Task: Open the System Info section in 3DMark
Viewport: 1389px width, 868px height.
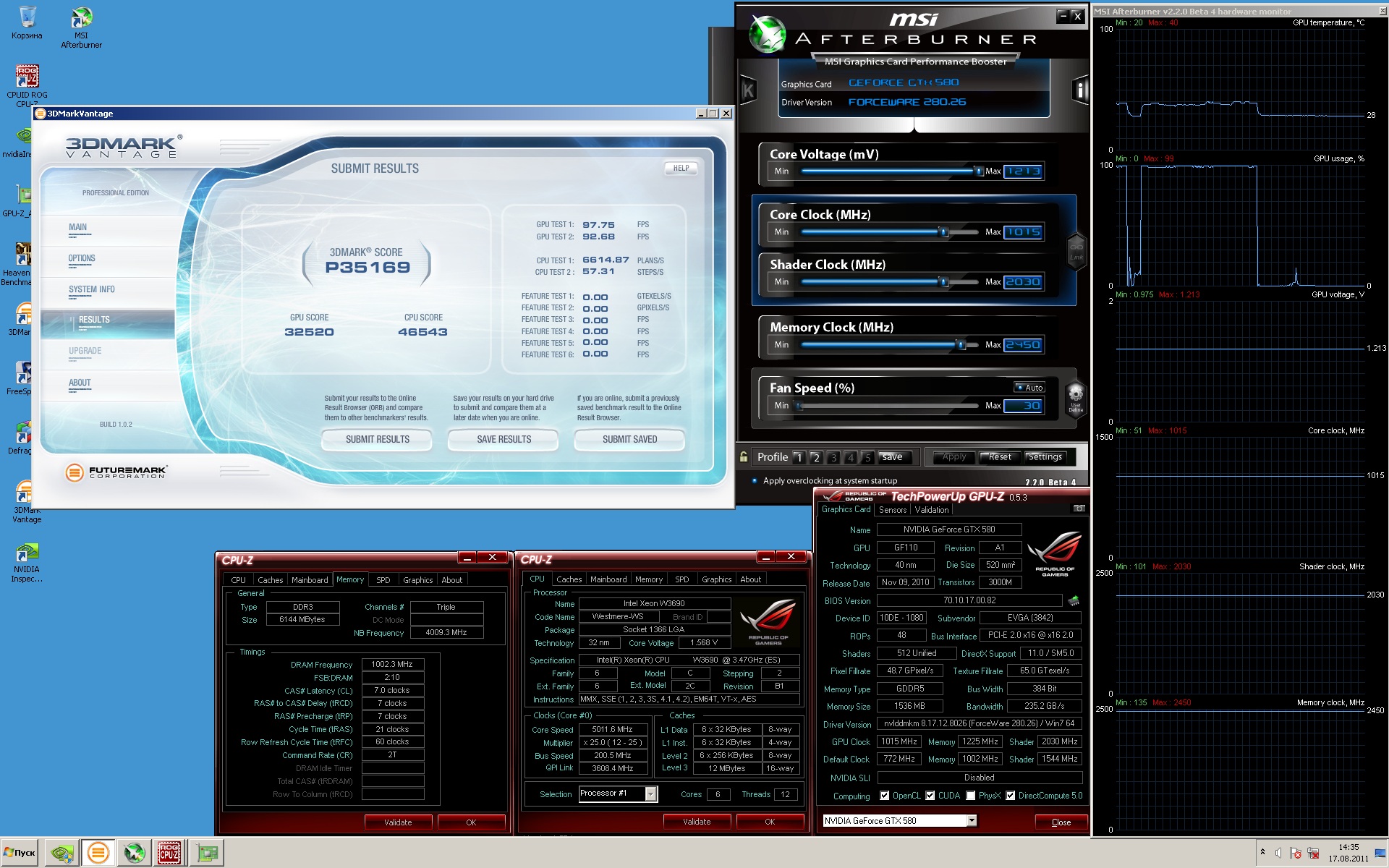Action: point(92,289)
